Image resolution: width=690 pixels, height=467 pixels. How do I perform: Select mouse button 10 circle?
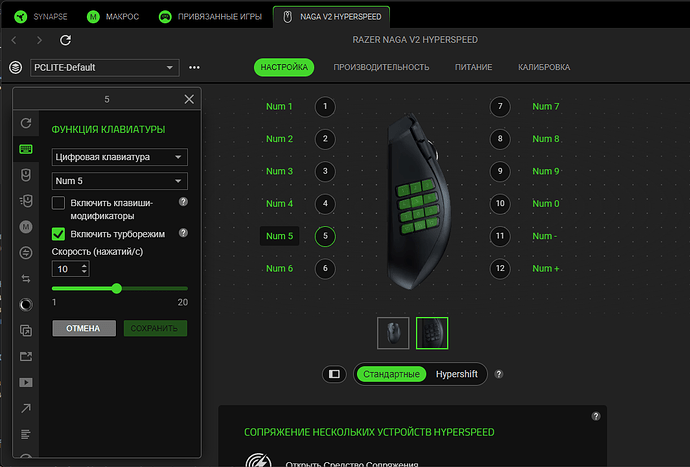[x=500, y=204]
